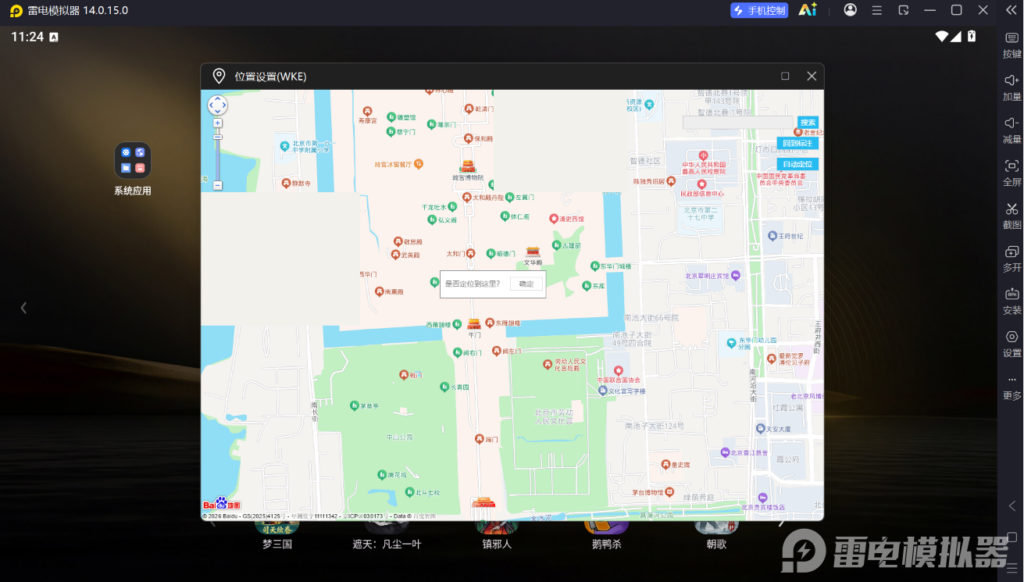Open the 镇邪人 game shortcut
Image resolution: width=1024 pixels, height=582 pixels.
click(x=496, y=534)
